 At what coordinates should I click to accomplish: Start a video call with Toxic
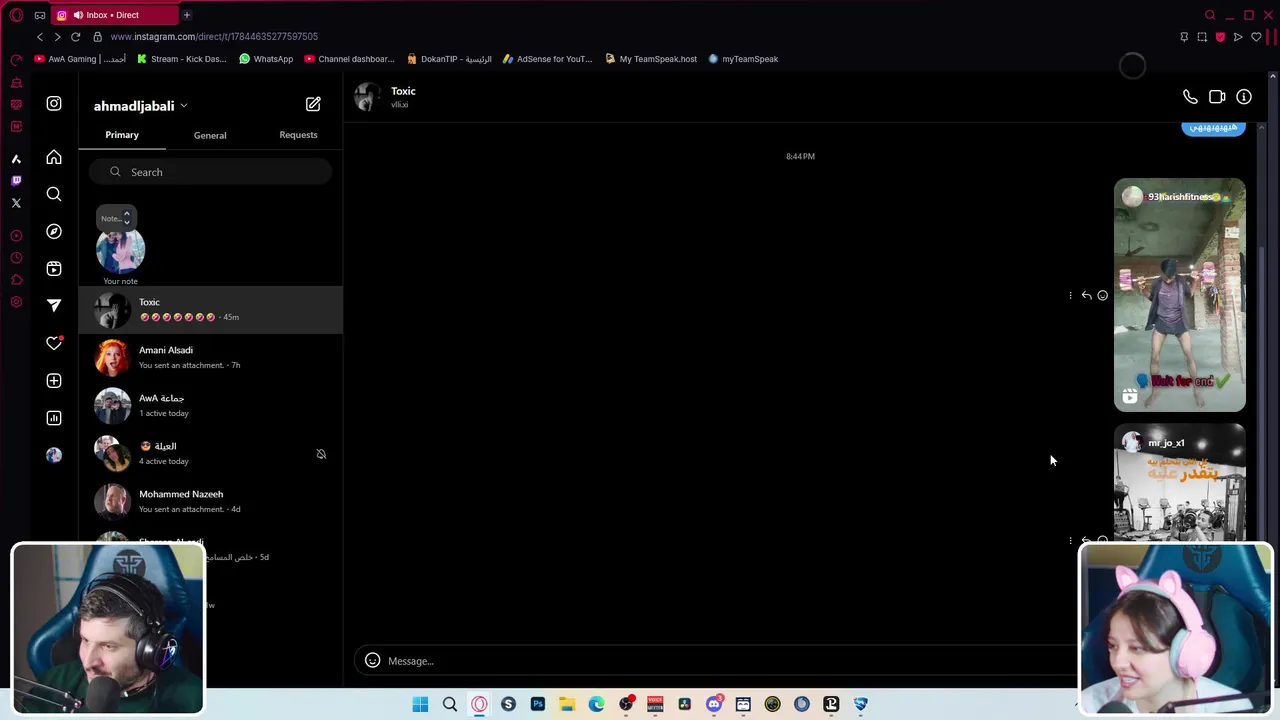pos(1217,97)
